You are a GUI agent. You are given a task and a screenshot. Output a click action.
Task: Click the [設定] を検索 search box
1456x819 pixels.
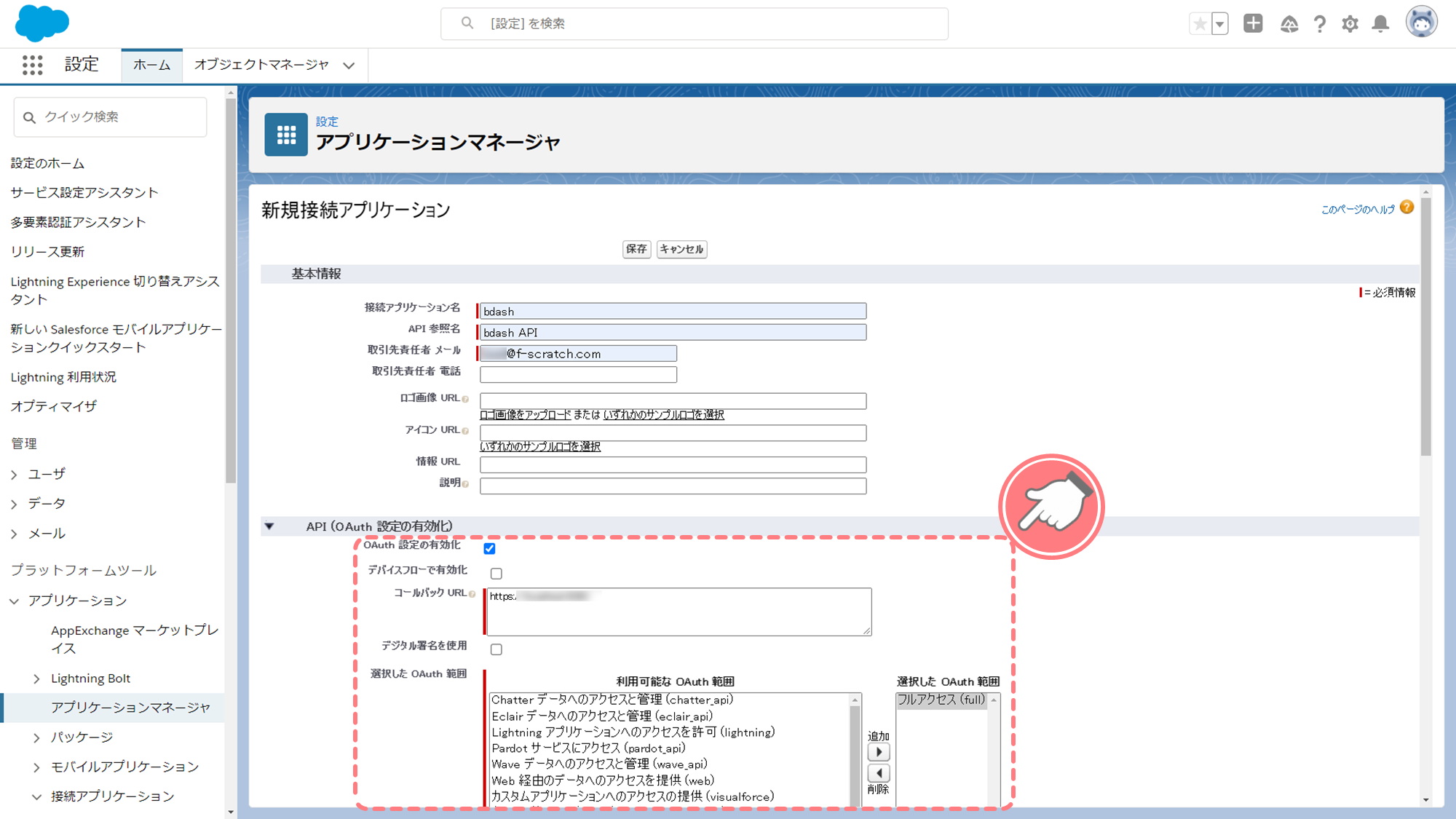pos(695,24)
